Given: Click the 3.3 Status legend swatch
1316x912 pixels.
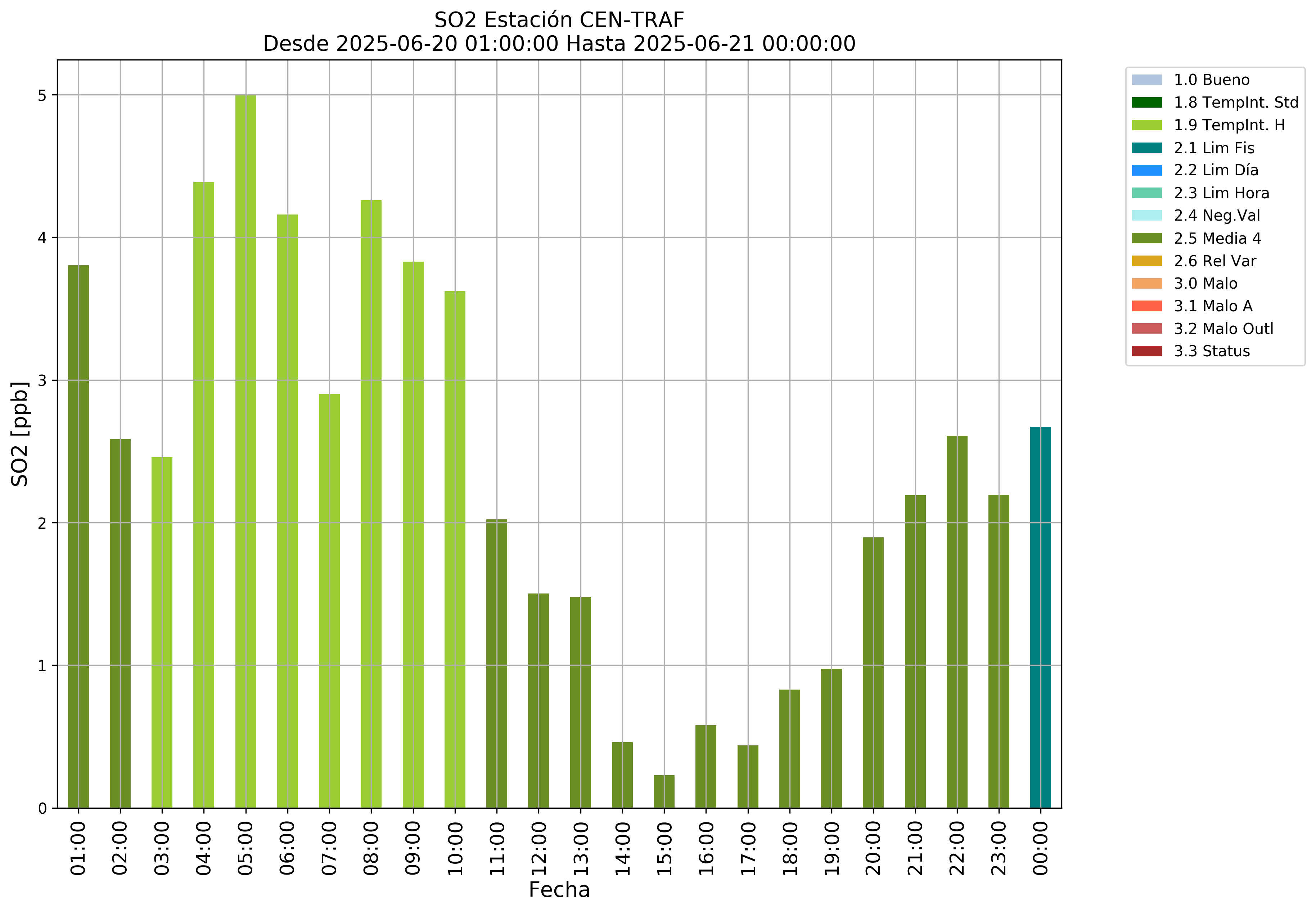Looking at the screenshot, I should 1146,351.
